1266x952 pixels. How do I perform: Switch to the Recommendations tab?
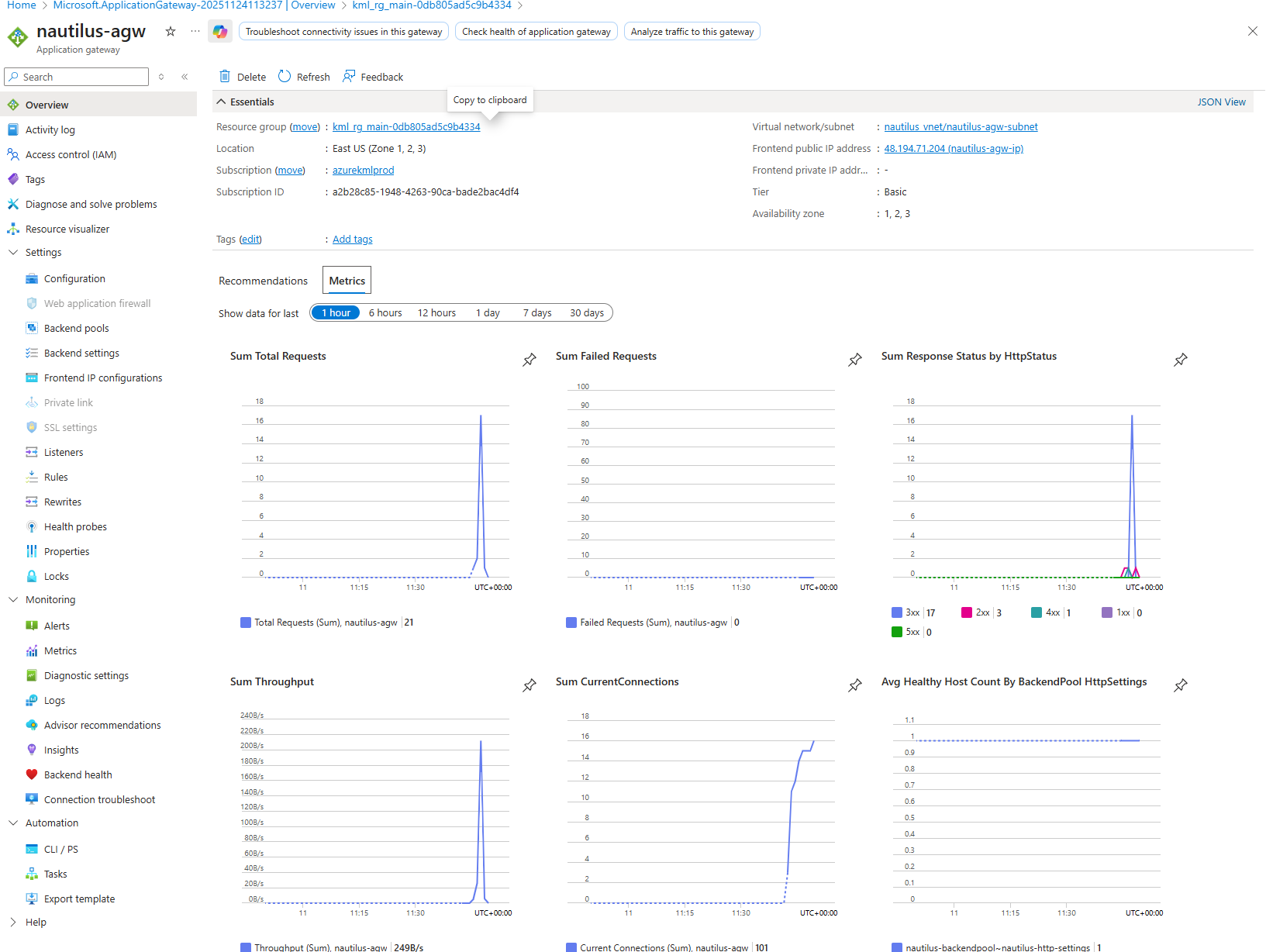click(x=263, y=281)
